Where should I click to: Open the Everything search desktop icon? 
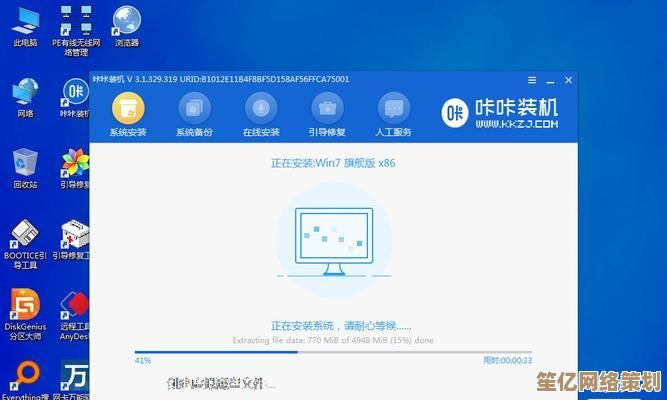tap(25, 380)
